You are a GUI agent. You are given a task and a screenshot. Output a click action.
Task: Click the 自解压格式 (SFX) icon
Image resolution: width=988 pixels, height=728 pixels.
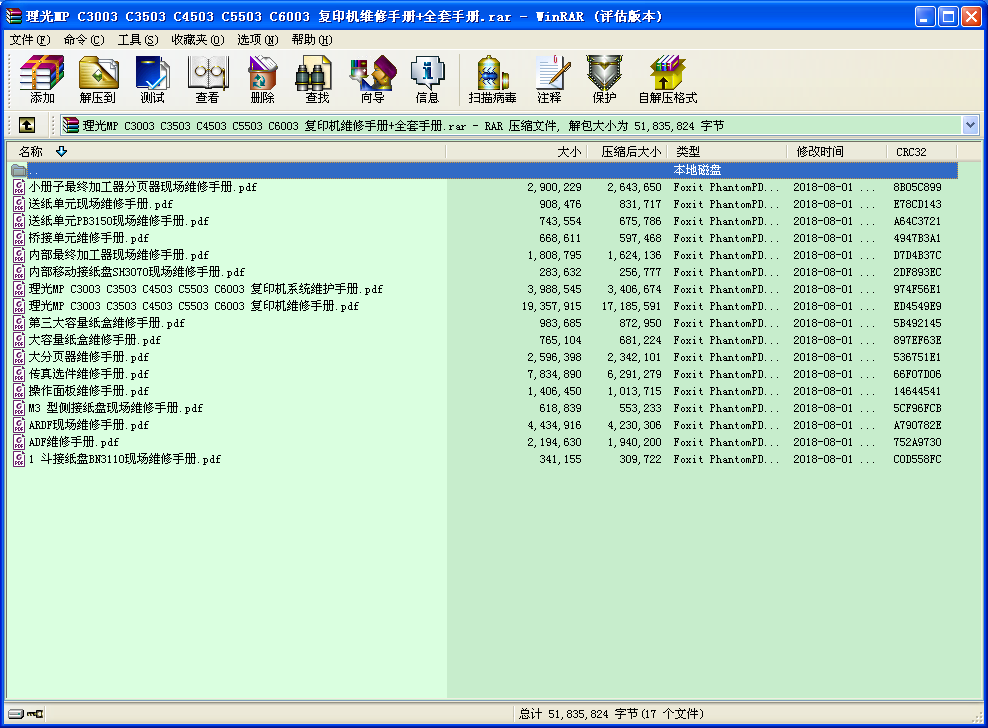pos(668,79)
